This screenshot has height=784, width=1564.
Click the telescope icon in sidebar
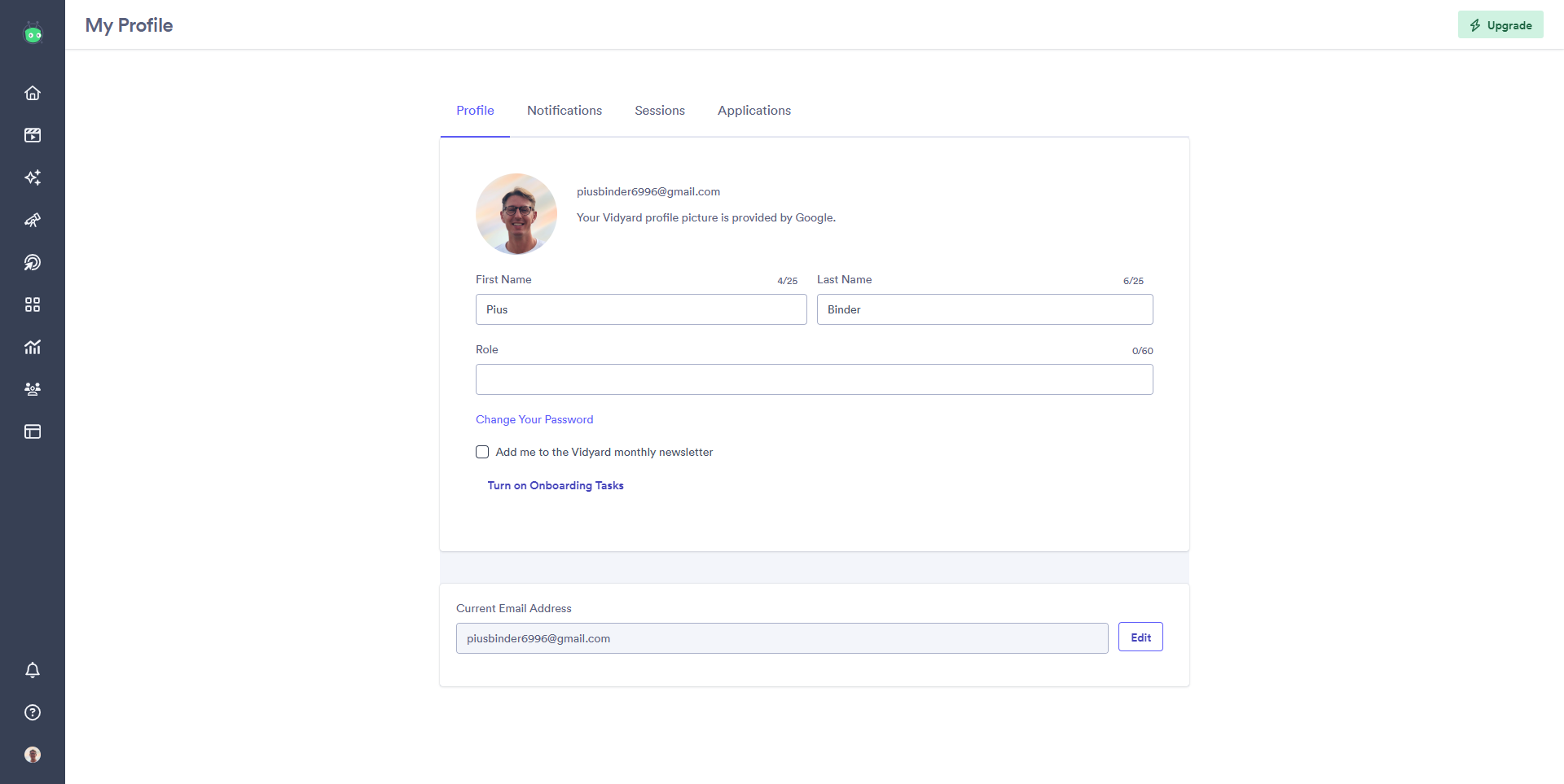33,220
